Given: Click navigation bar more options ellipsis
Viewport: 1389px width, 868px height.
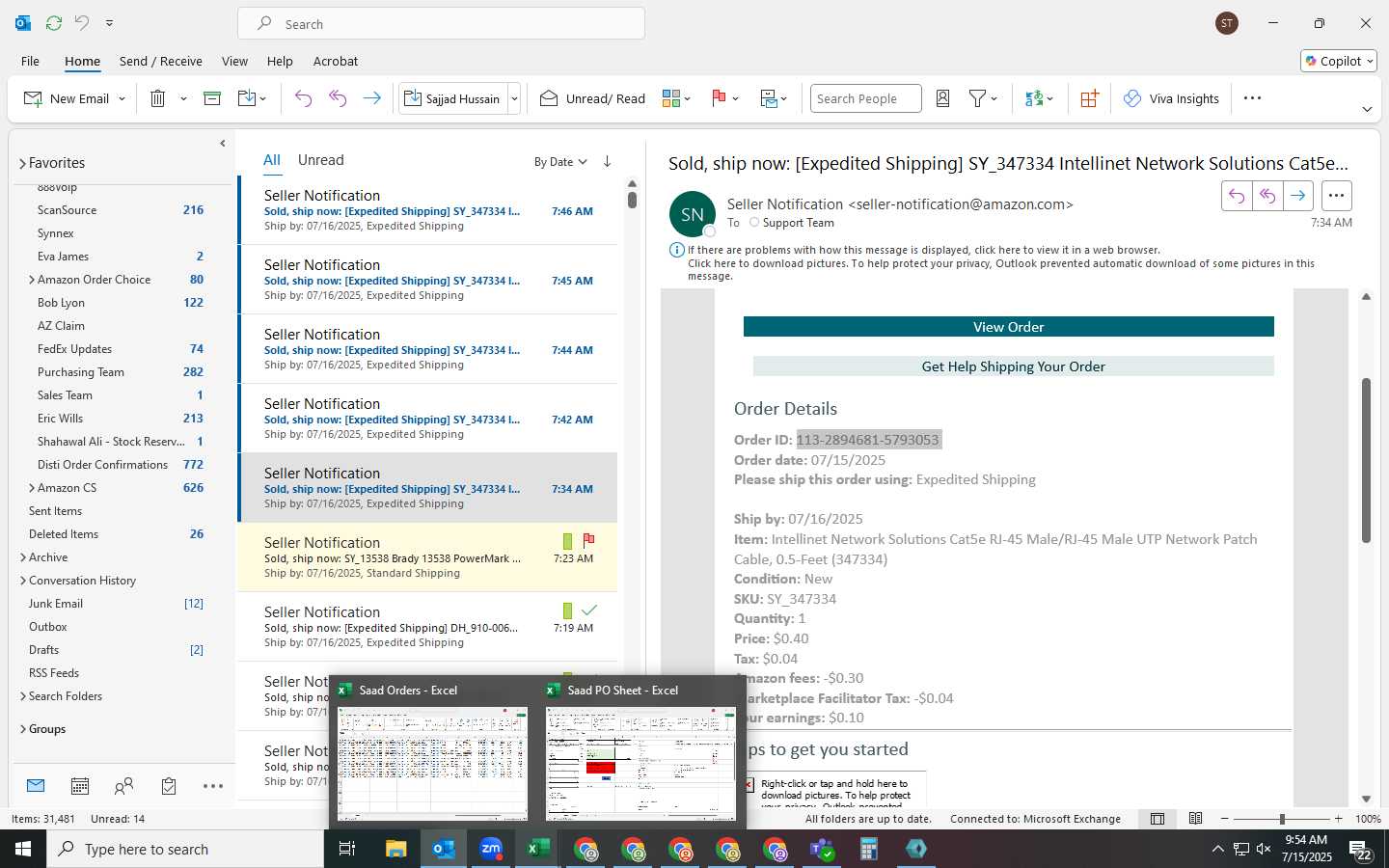Looking at the screenshot, I should (213, 786).
